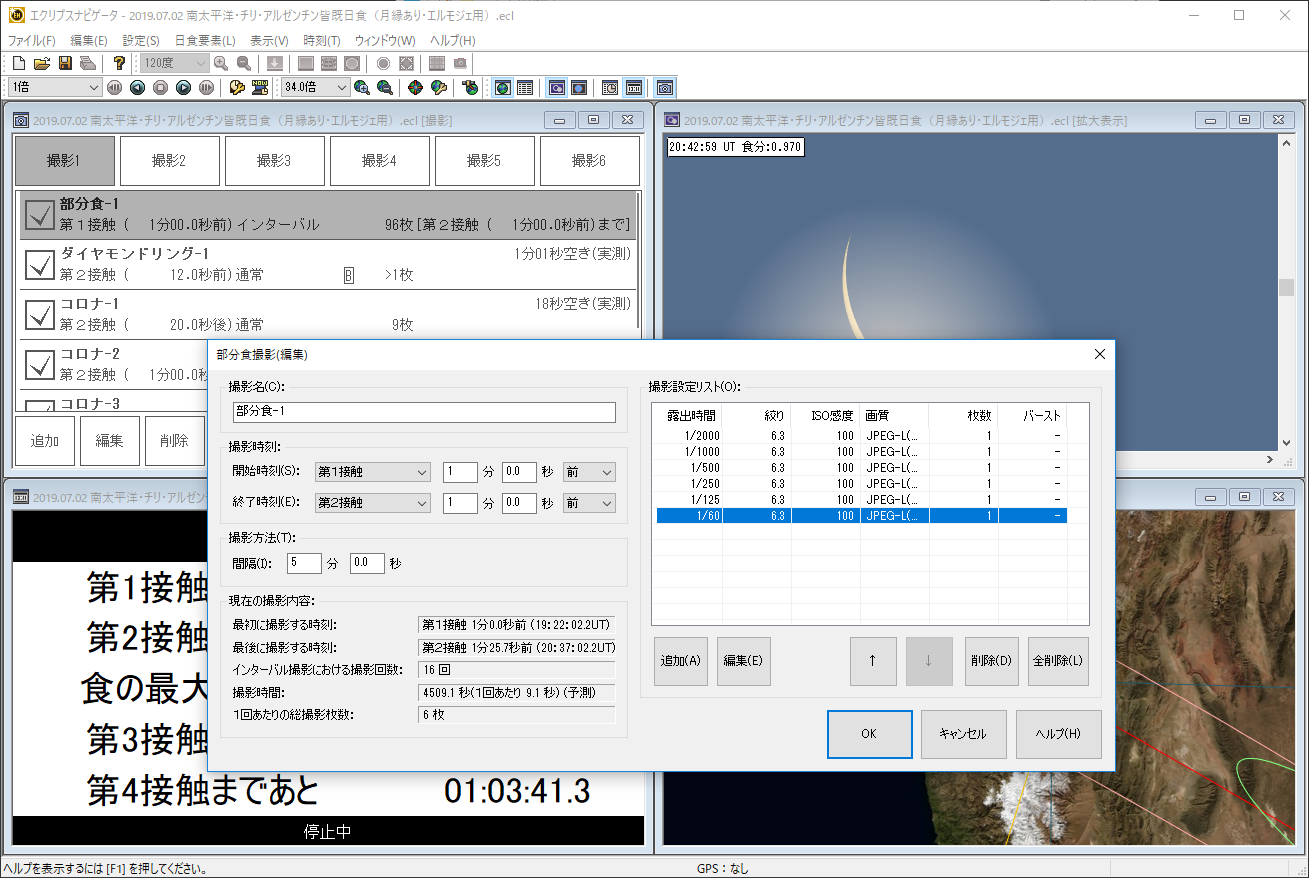Stop the simulation using the stop icon
1309x878 pixels.
161,88
